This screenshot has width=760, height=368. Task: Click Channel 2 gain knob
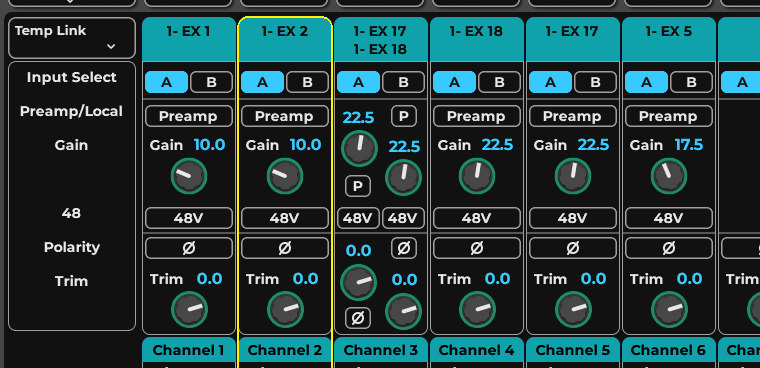point(285,176)
